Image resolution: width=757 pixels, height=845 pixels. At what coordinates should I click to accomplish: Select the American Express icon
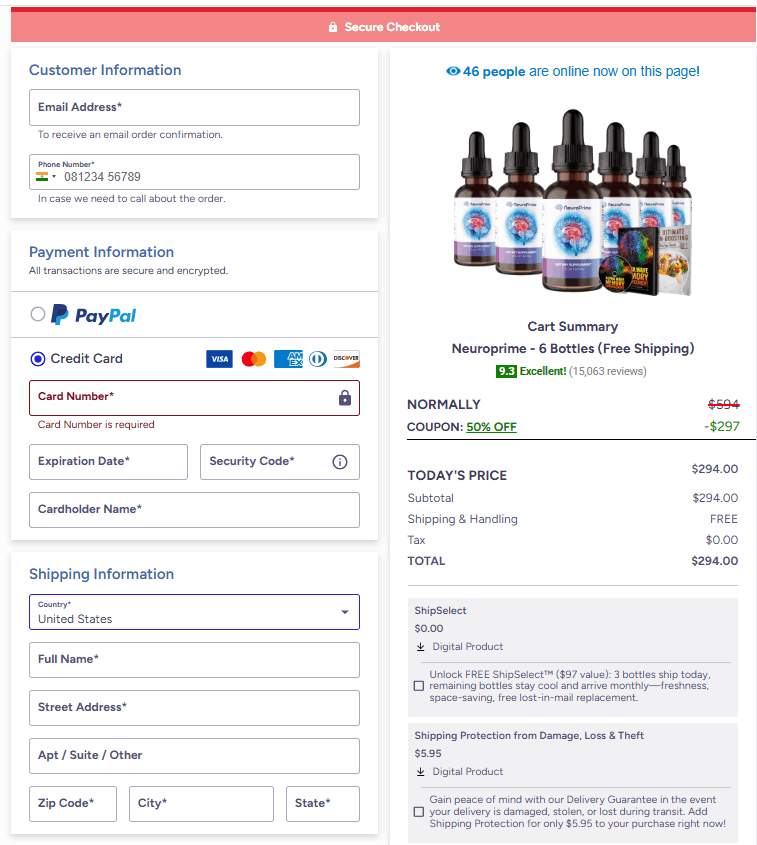pos(288,359)
